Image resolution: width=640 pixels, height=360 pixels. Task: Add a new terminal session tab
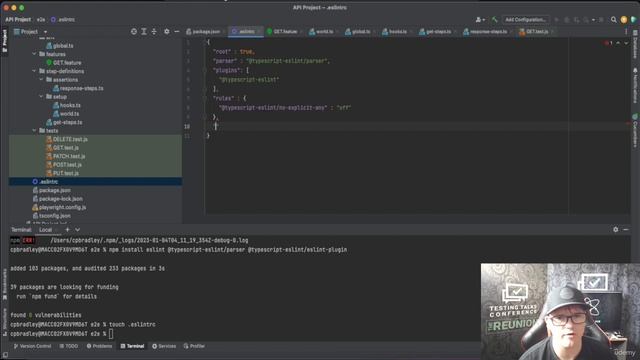[x=67, y=230]
